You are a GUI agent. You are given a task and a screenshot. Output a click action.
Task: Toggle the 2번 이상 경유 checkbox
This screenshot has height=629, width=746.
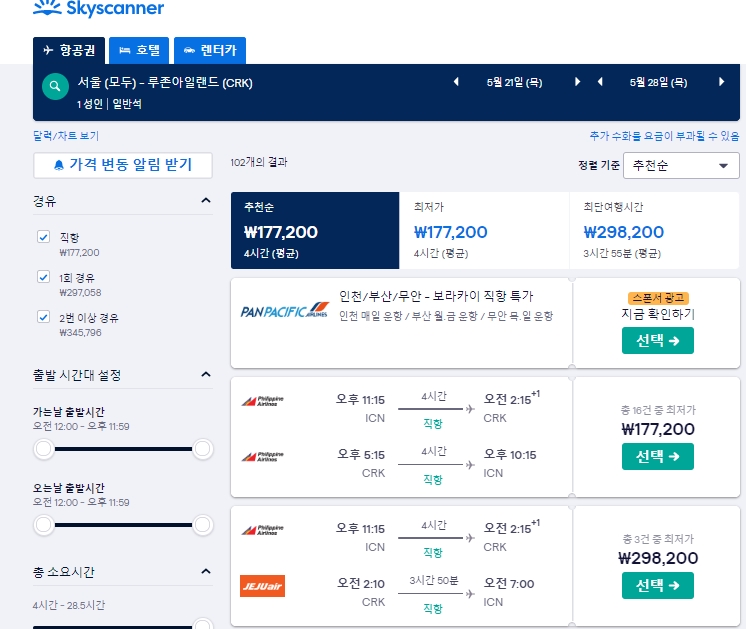pos(43,316)
